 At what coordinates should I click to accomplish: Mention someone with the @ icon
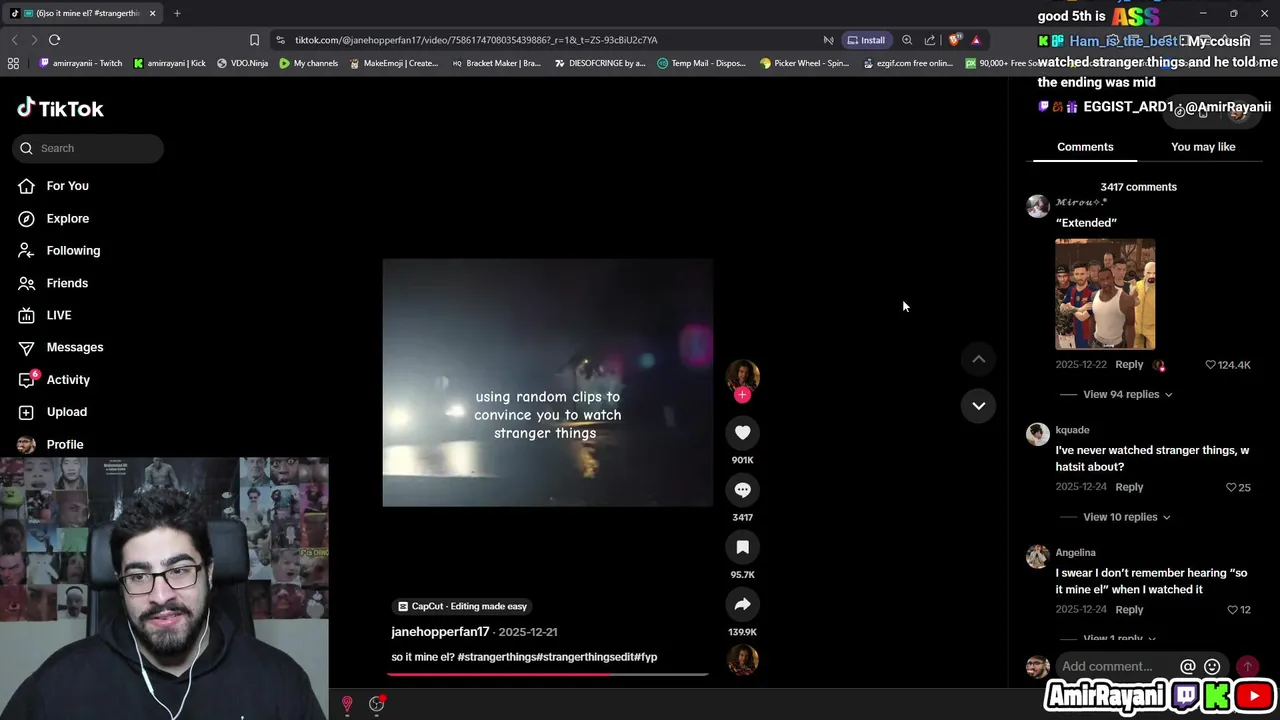pos(1187,666)
